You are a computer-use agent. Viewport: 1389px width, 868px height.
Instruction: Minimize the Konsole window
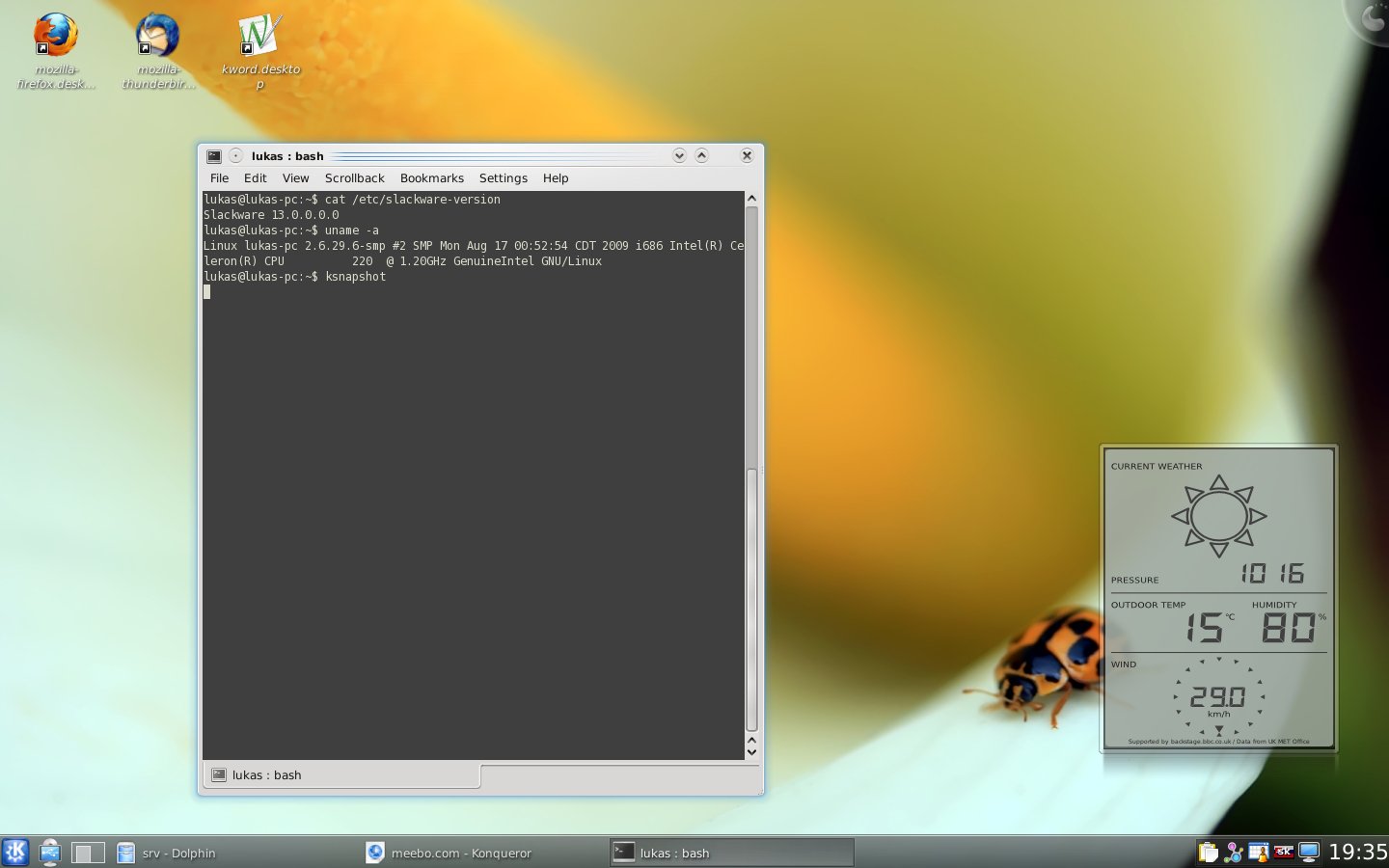coord(679,155)
